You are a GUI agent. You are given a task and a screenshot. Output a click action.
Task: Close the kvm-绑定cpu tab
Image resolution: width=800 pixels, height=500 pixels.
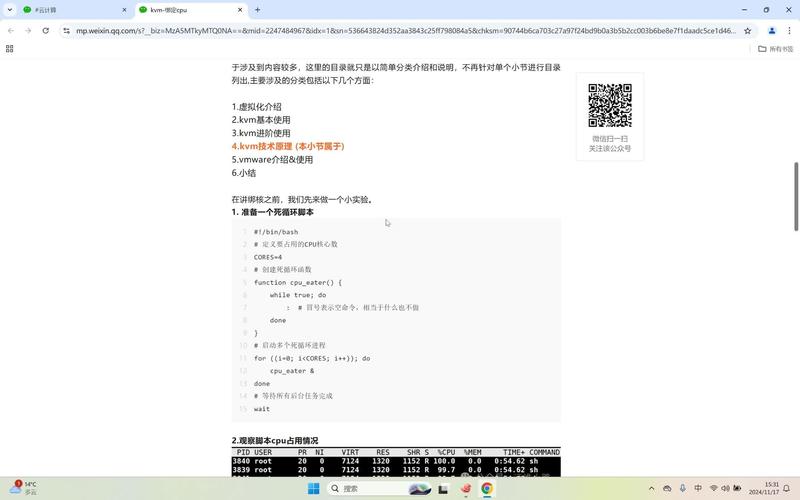coord(240,10)
